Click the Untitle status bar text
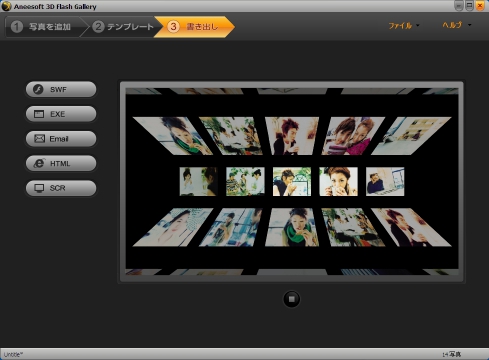Viewport: 489px width, 360px height. click(13, 355)
